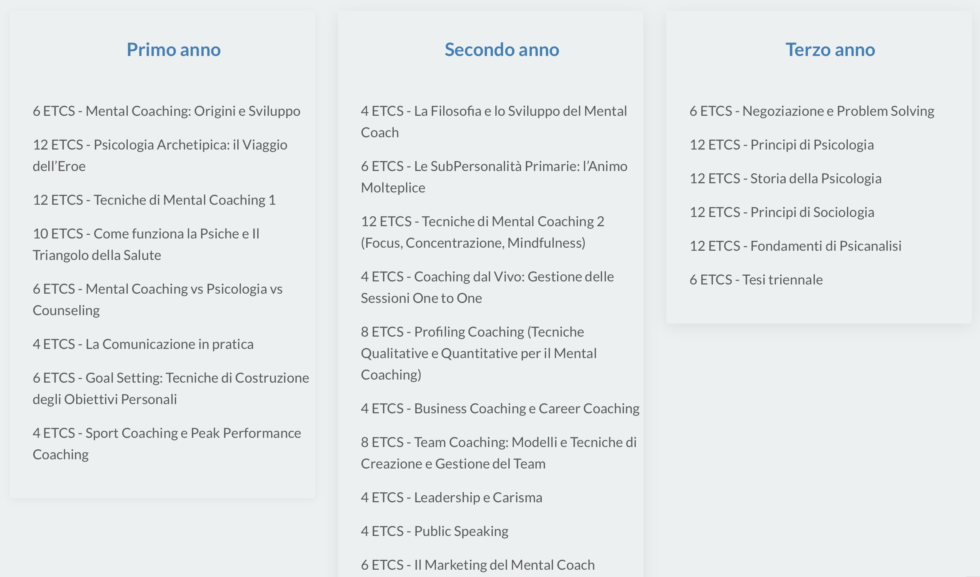Click the Terzo anno heading

830,50
